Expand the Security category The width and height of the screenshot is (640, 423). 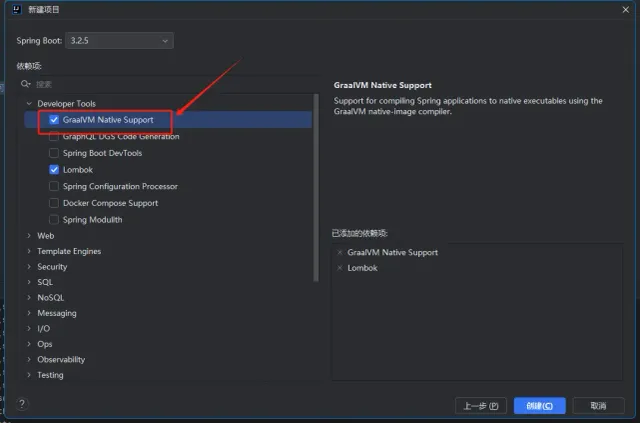[29, 267]
